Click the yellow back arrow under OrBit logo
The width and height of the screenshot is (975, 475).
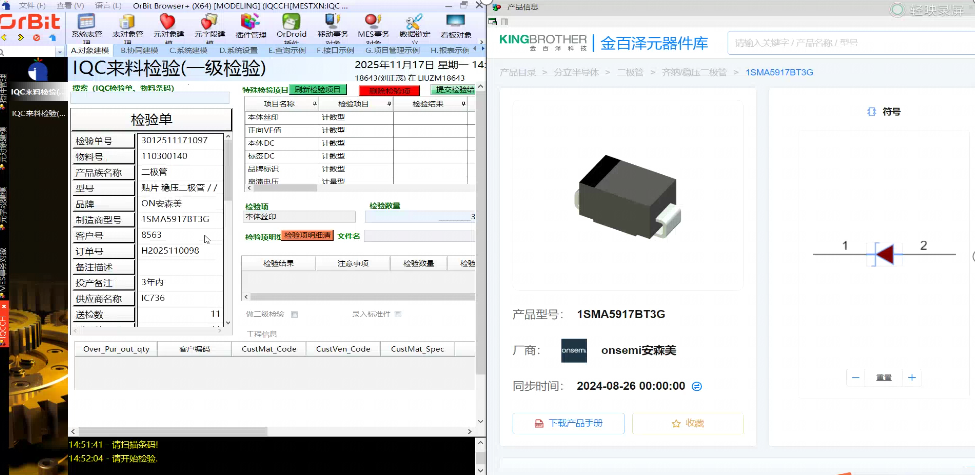pyautogui.click(x=5, y=38)
